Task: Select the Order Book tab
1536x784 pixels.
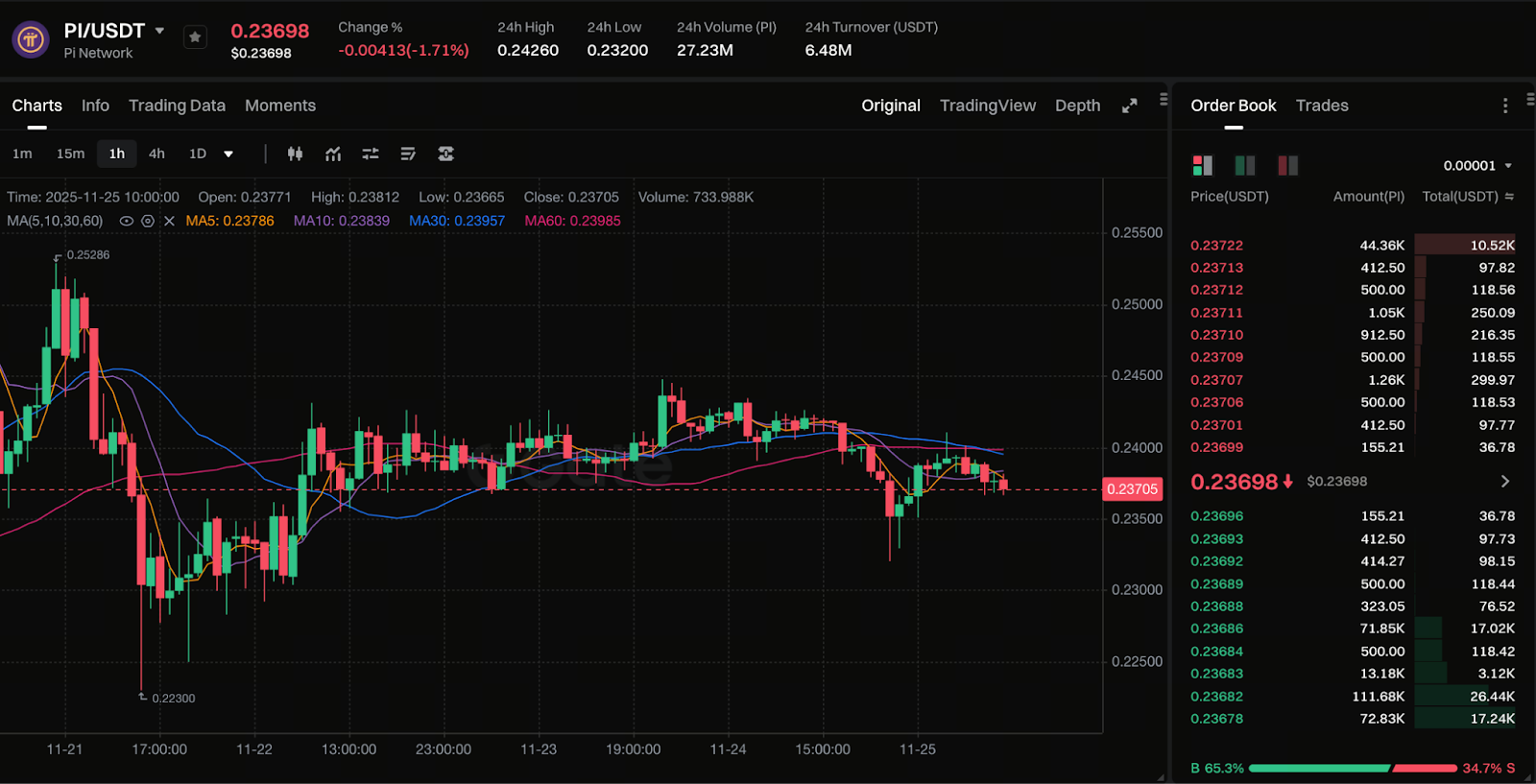Action: [x=1234, y=106]
